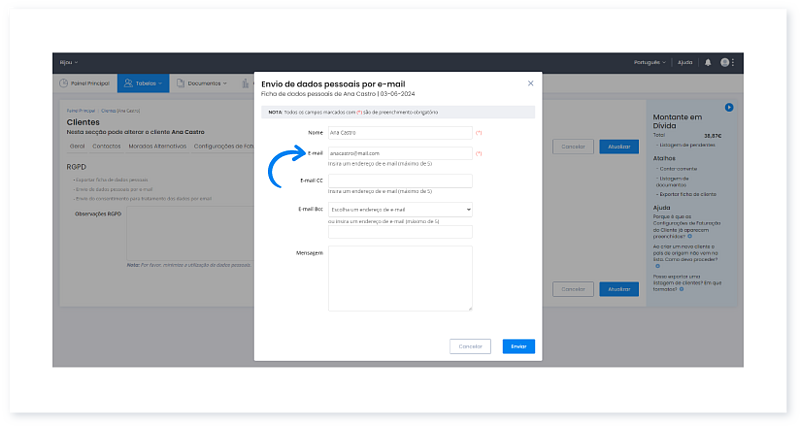Click the Tabelas people icon

pos(127,83)
